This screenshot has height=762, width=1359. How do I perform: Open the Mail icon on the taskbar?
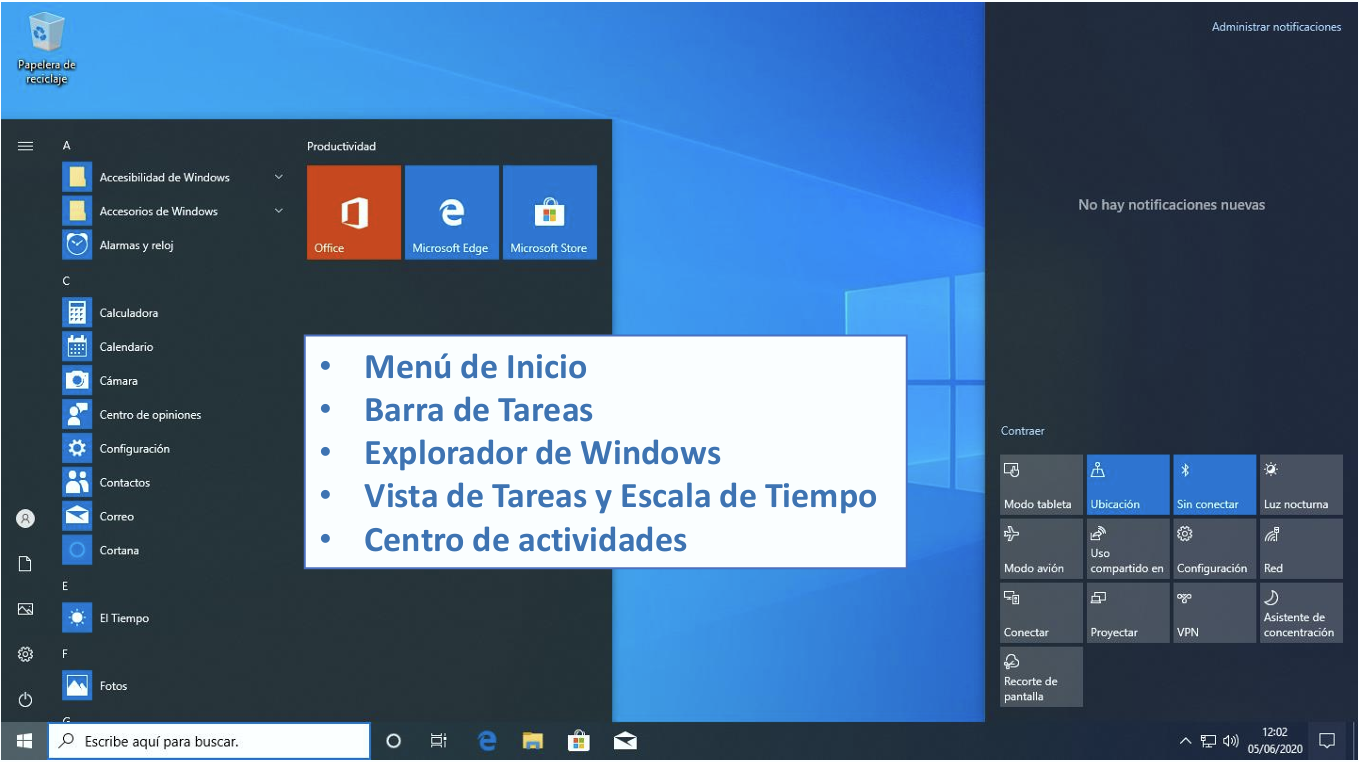coord(625,741)
